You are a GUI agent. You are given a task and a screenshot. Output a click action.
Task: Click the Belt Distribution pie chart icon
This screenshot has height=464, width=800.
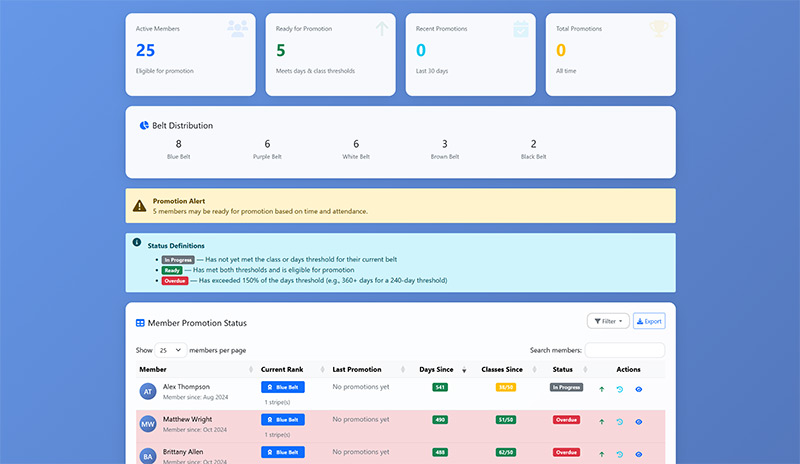coord(144,126)
